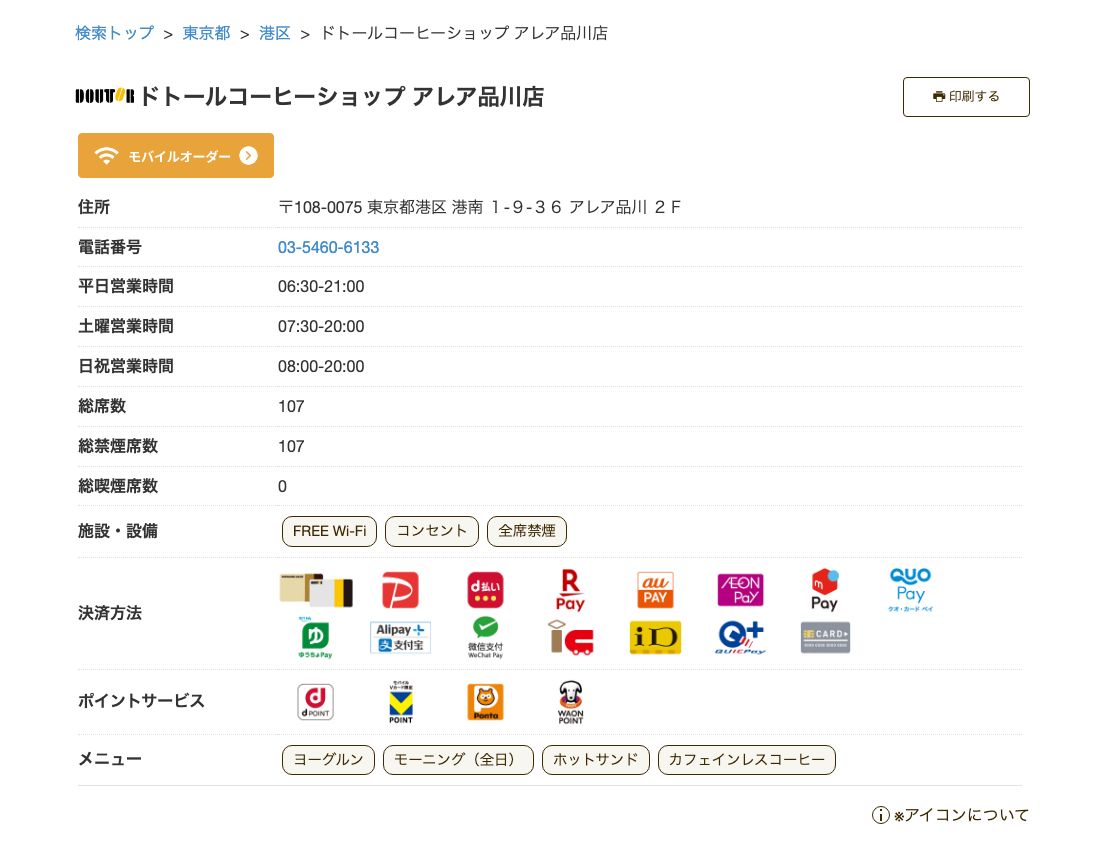This screenshot has width=1100, height=850.
Task: Click the QUO Pay icon
Action: click(911, 590)
